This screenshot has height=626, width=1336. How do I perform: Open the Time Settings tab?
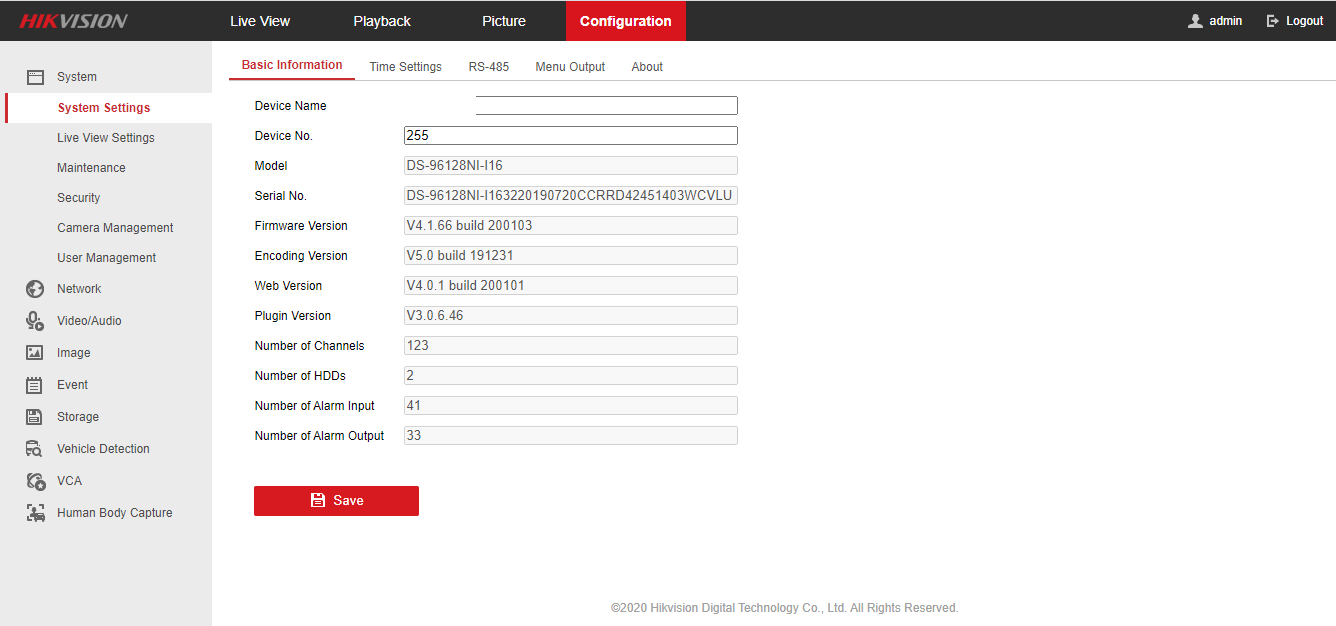pyautogui.click(x=405, y=67)
